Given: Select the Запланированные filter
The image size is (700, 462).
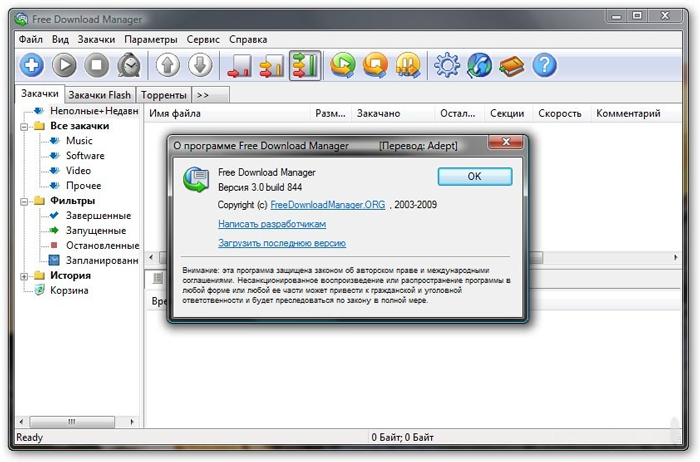Looking at the screenshot, I should point(102,261).
